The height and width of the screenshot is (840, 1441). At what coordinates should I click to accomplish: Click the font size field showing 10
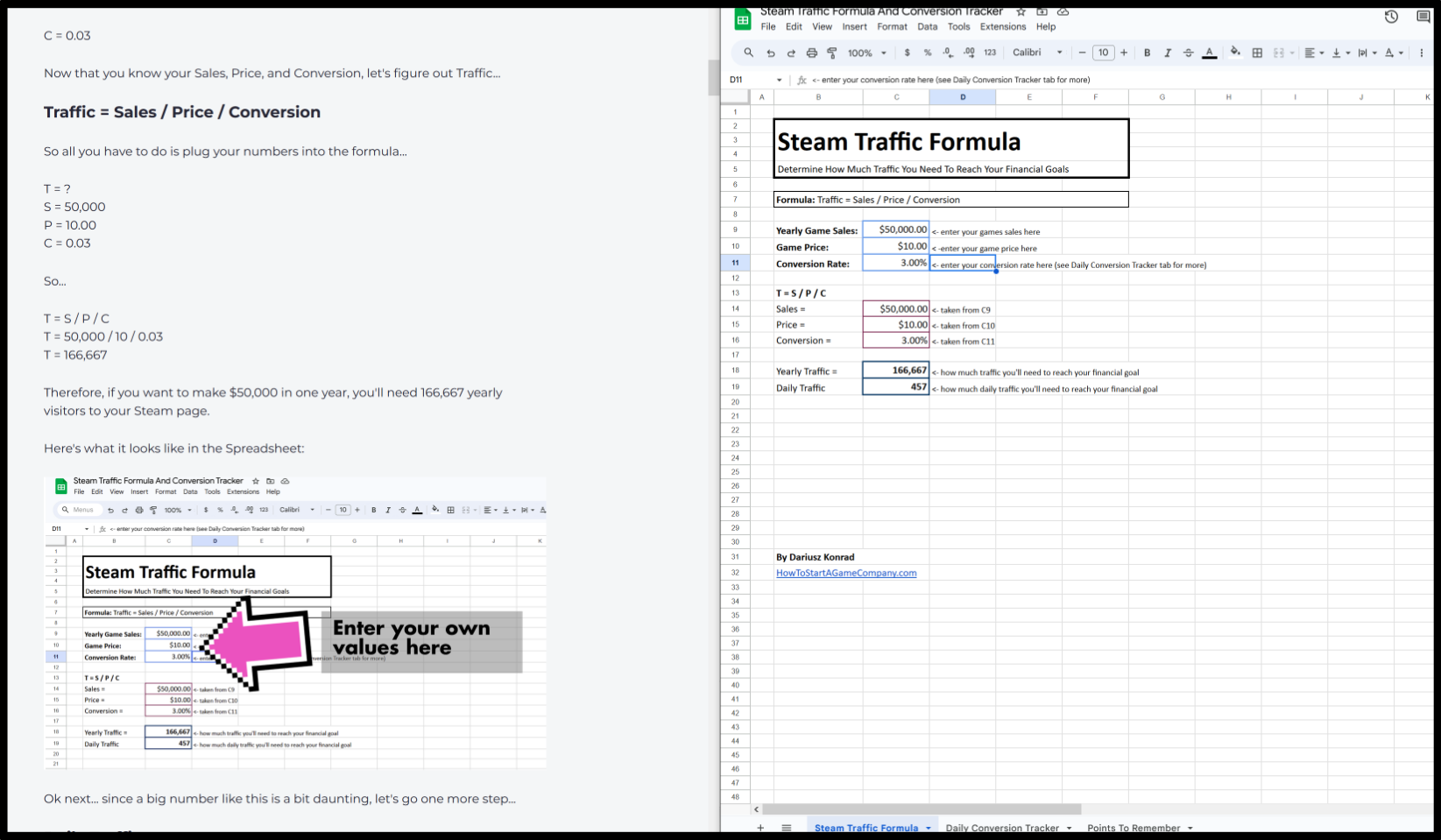(x=1103, y=53)
